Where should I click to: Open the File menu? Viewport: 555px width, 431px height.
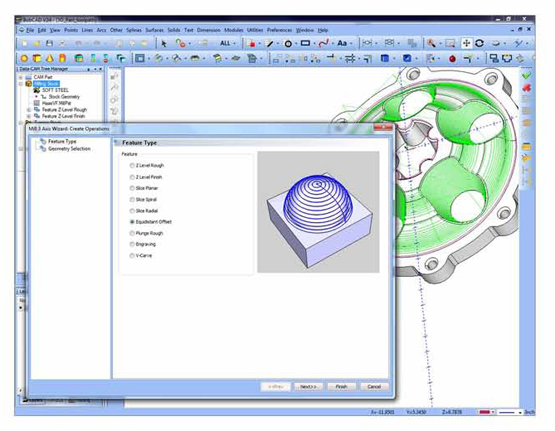pyautogui.click(x=30, y=30)
